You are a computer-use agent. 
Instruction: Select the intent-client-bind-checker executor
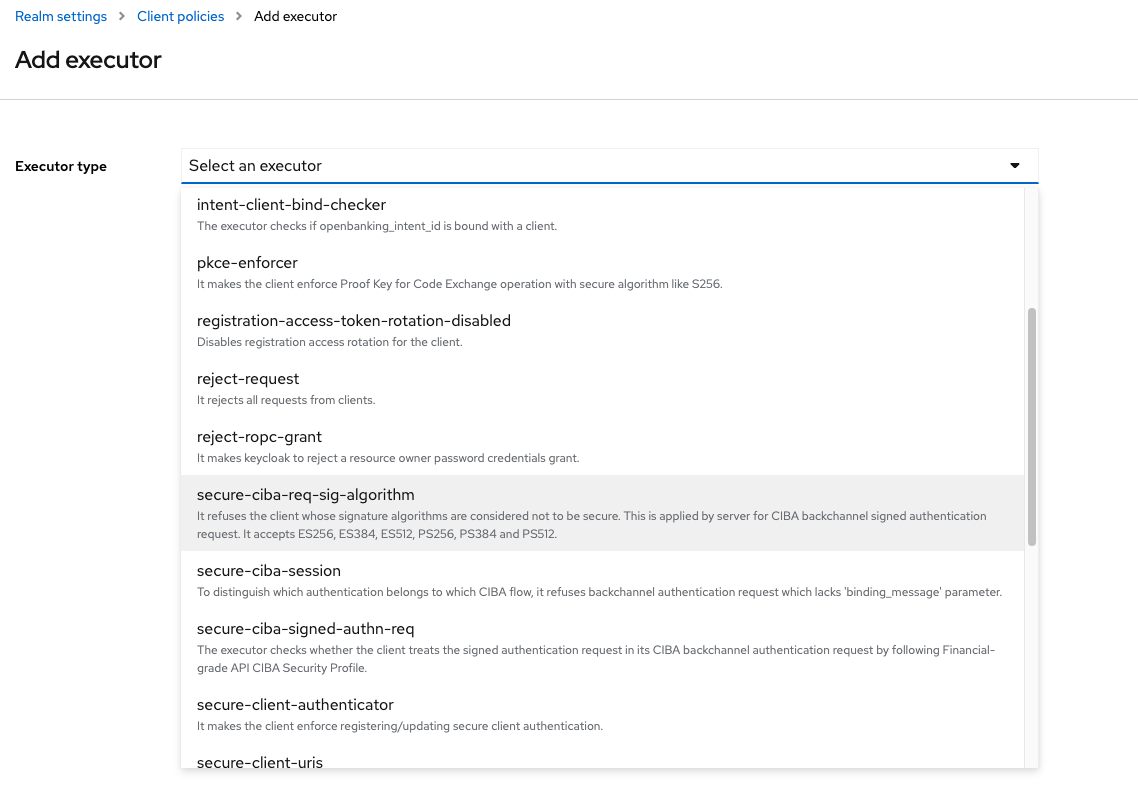click(x=291, y=204)
